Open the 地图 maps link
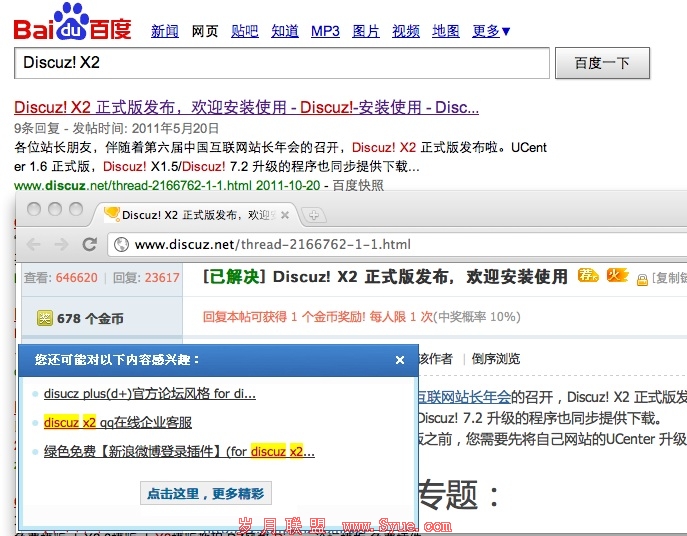This screenshot has height=536, width=687. 446,31
